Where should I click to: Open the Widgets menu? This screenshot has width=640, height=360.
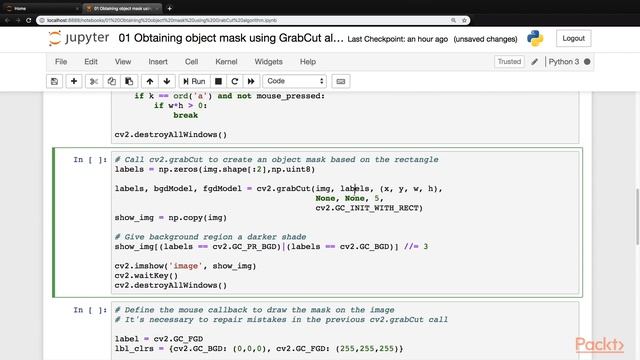[268, 62]
